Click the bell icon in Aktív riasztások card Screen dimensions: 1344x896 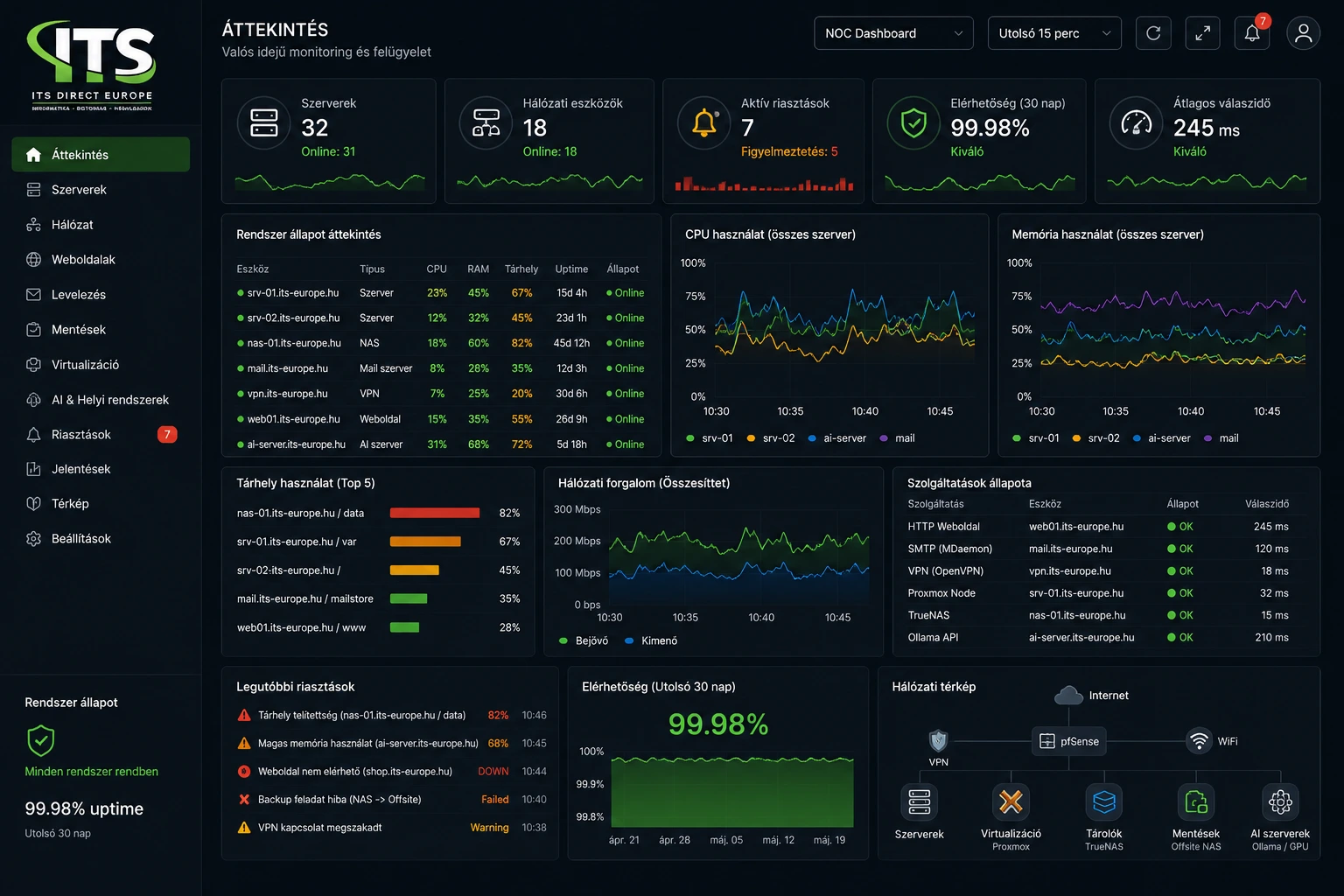704,123
